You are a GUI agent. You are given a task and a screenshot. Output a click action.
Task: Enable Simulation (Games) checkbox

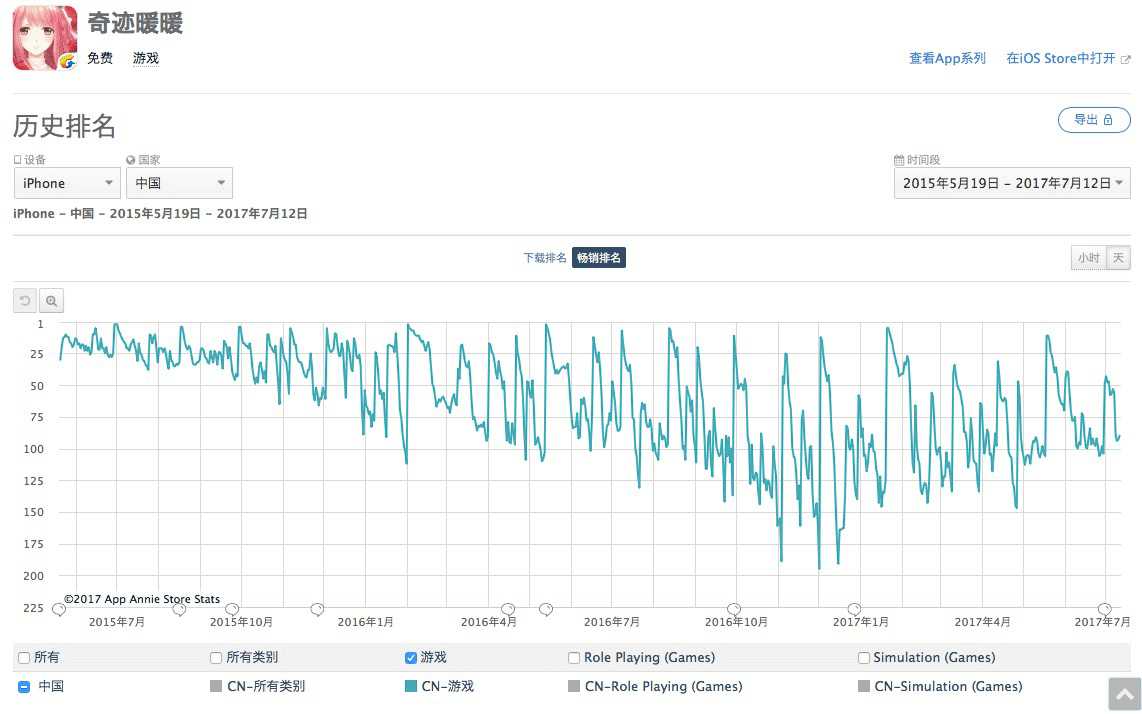click(864, 658)
